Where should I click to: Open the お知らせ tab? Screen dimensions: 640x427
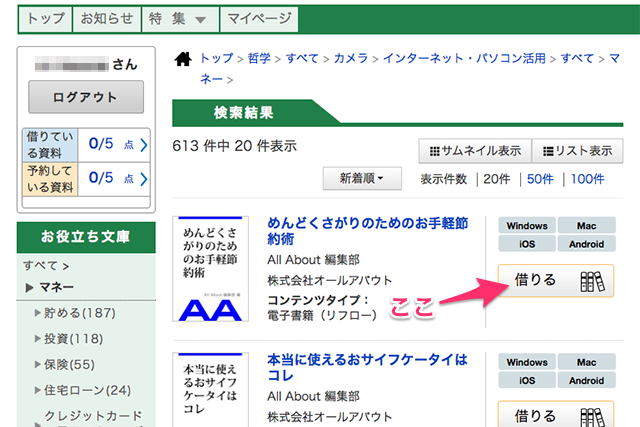click(105, 18)
